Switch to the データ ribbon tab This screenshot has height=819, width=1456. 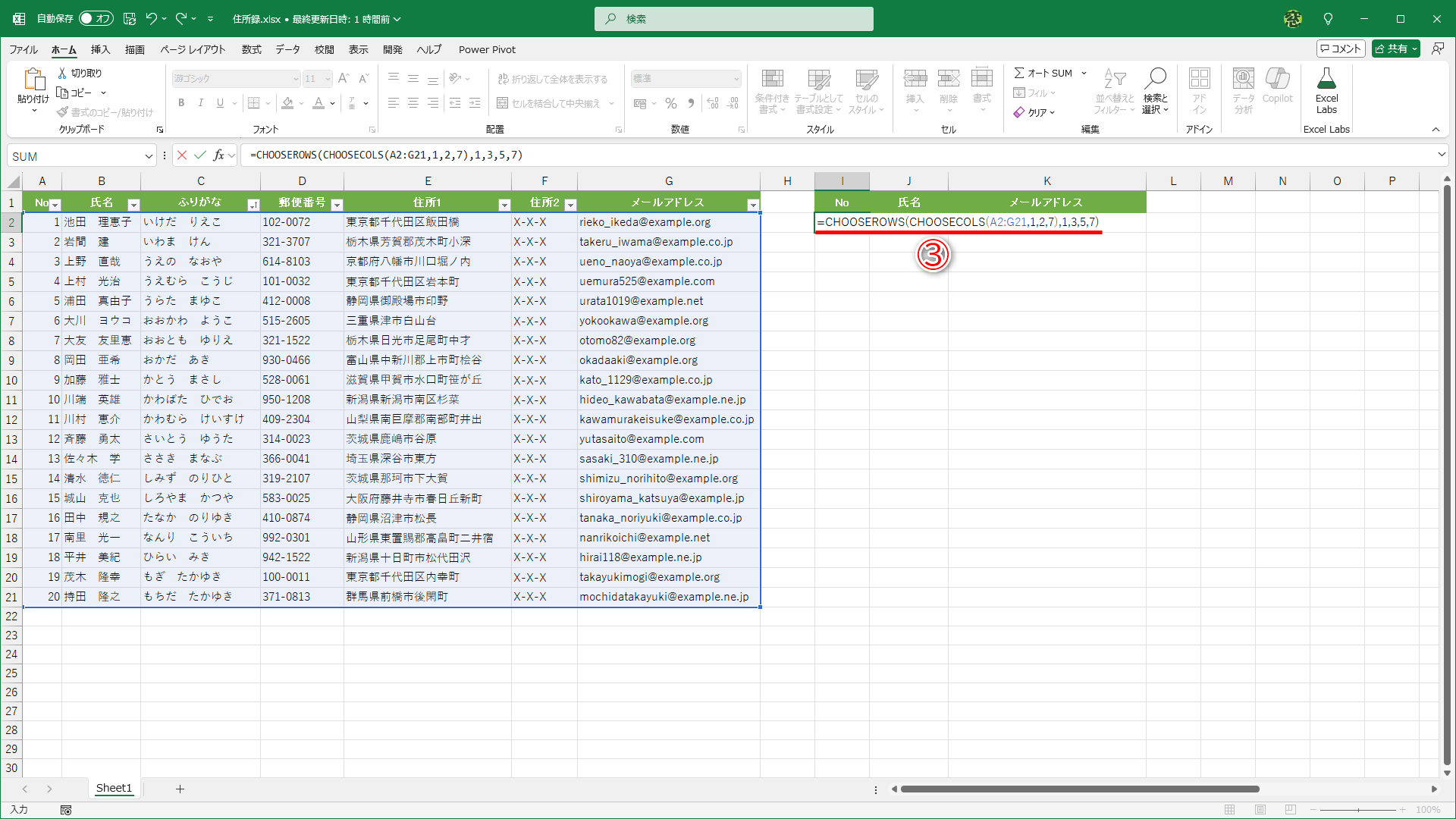(x=287, y=49)
